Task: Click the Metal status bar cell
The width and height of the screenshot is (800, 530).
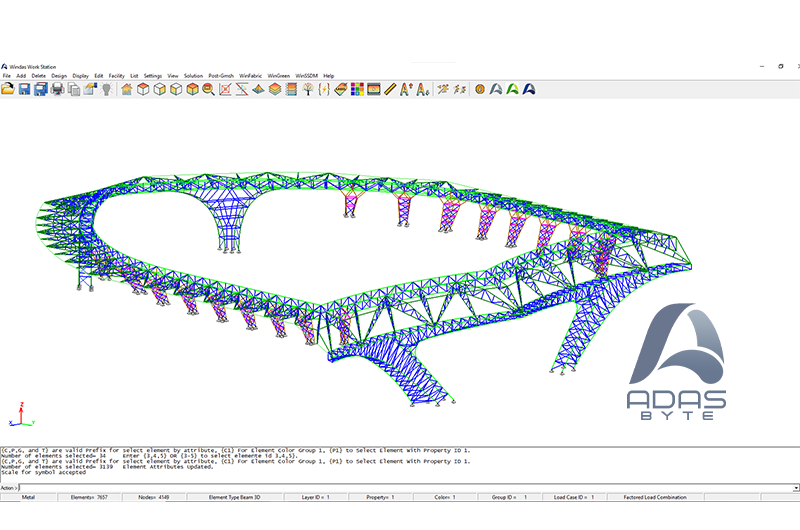Action: 29,497
